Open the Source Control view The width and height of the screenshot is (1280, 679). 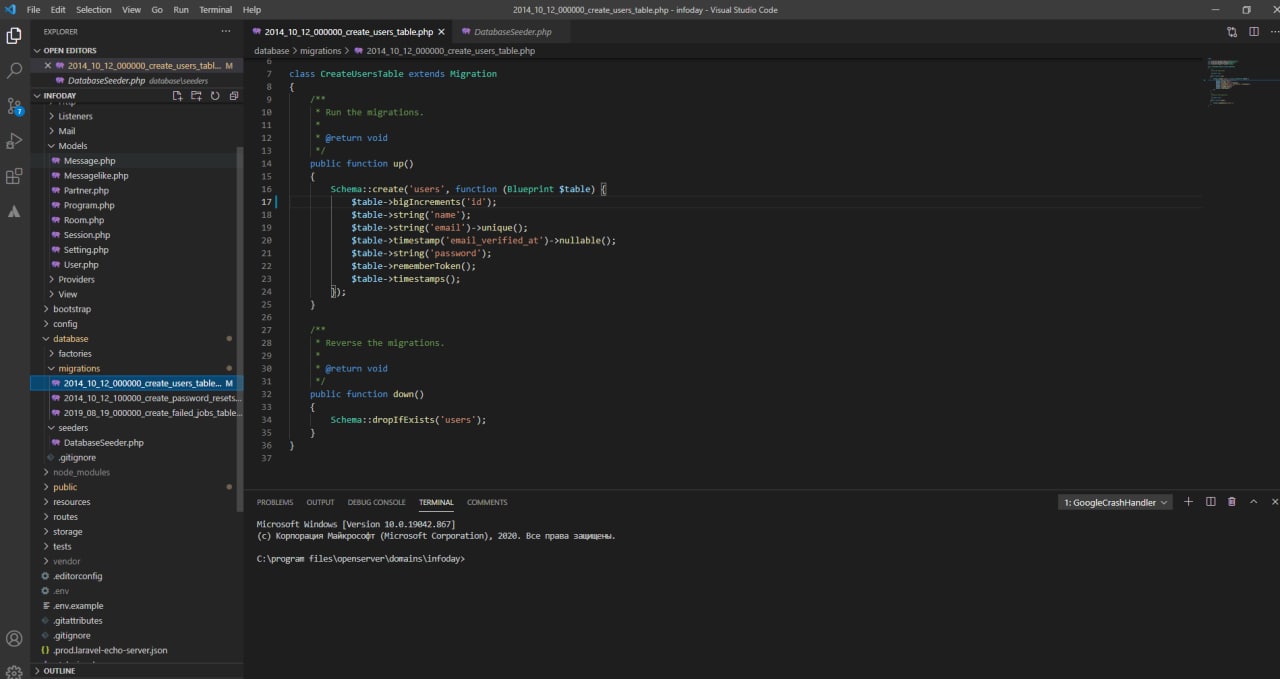point(14,106)
